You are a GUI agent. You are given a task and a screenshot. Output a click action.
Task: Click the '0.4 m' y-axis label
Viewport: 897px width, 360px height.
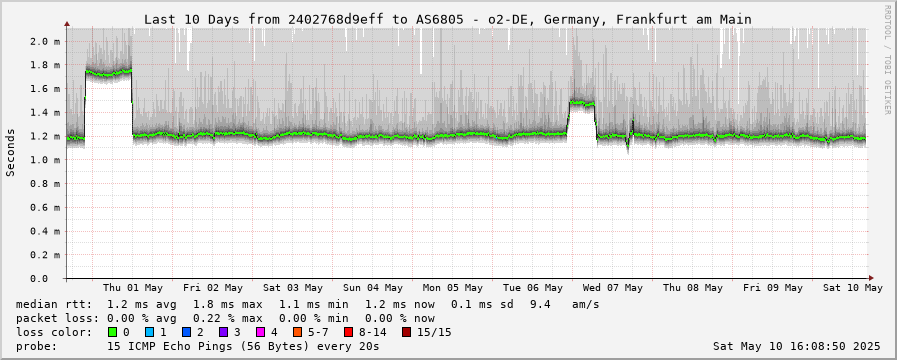pyautogui.click(x=45, y=231)
